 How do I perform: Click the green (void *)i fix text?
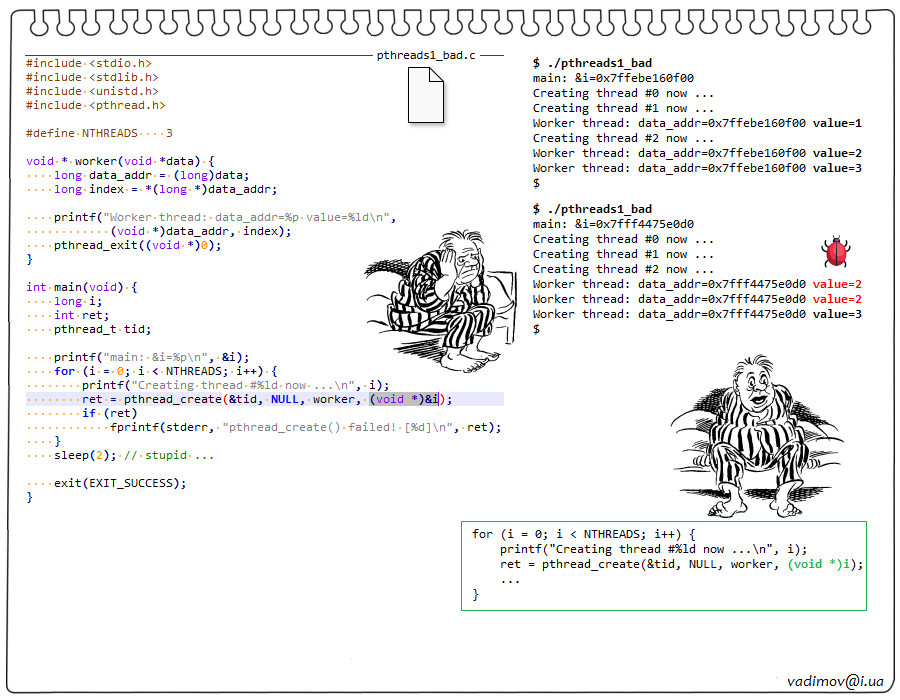click(x=824, y=564)
